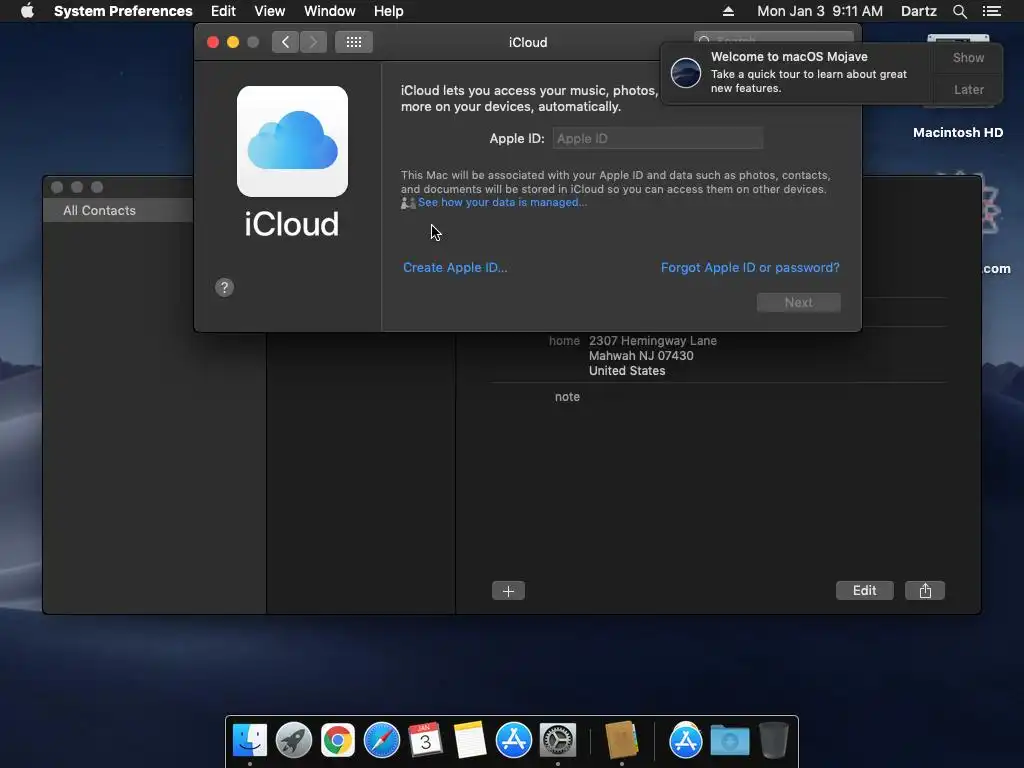
Task: Click the Mojave notification icon
Action: point(686,72)
